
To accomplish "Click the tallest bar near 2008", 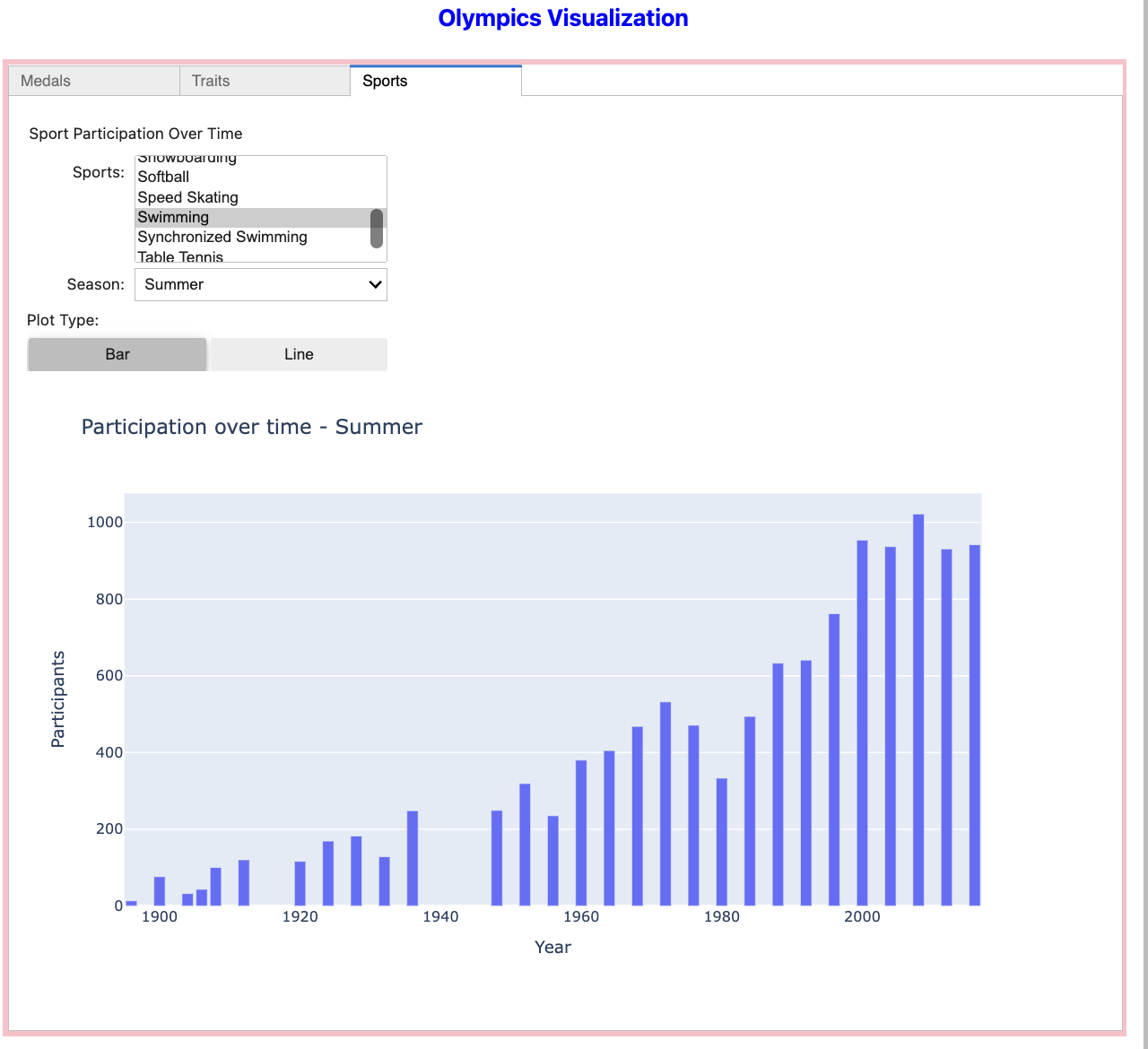I will (x=918, y=710).
